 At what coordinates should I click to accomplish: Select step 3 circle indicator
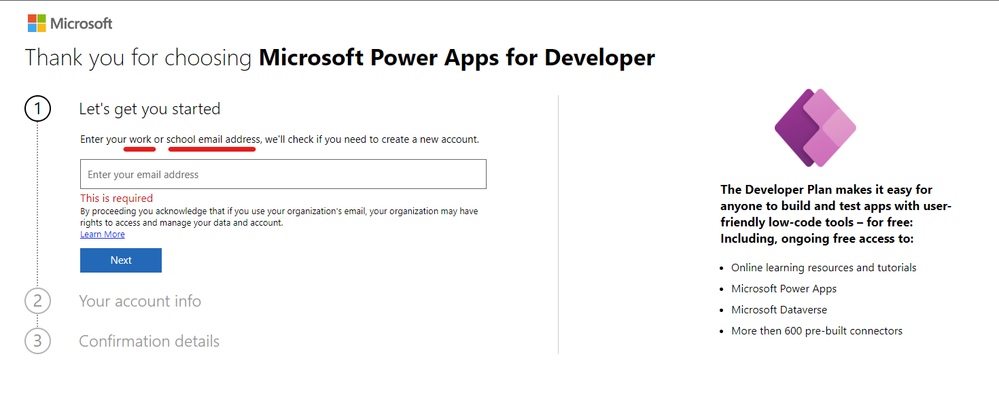38,341
